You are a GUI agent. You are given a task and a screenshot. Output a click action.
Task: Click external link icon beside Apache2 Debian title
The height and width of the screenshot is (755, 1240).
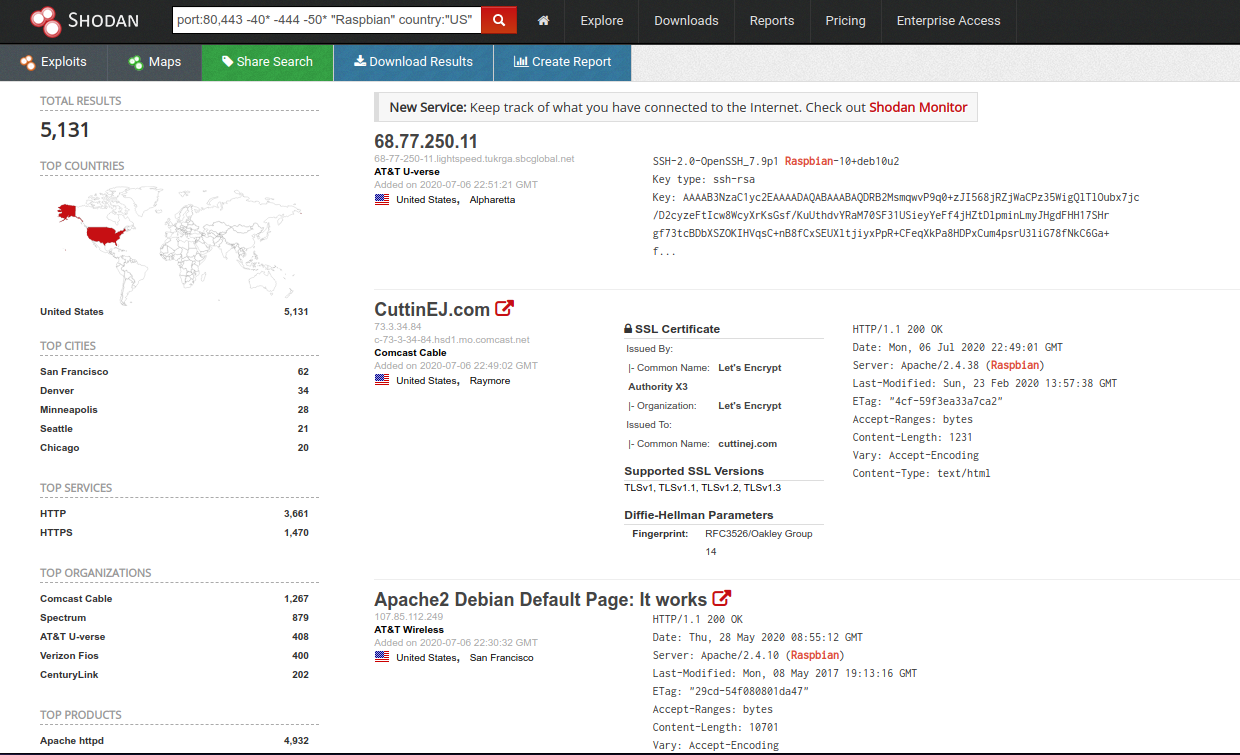[722, 598]
